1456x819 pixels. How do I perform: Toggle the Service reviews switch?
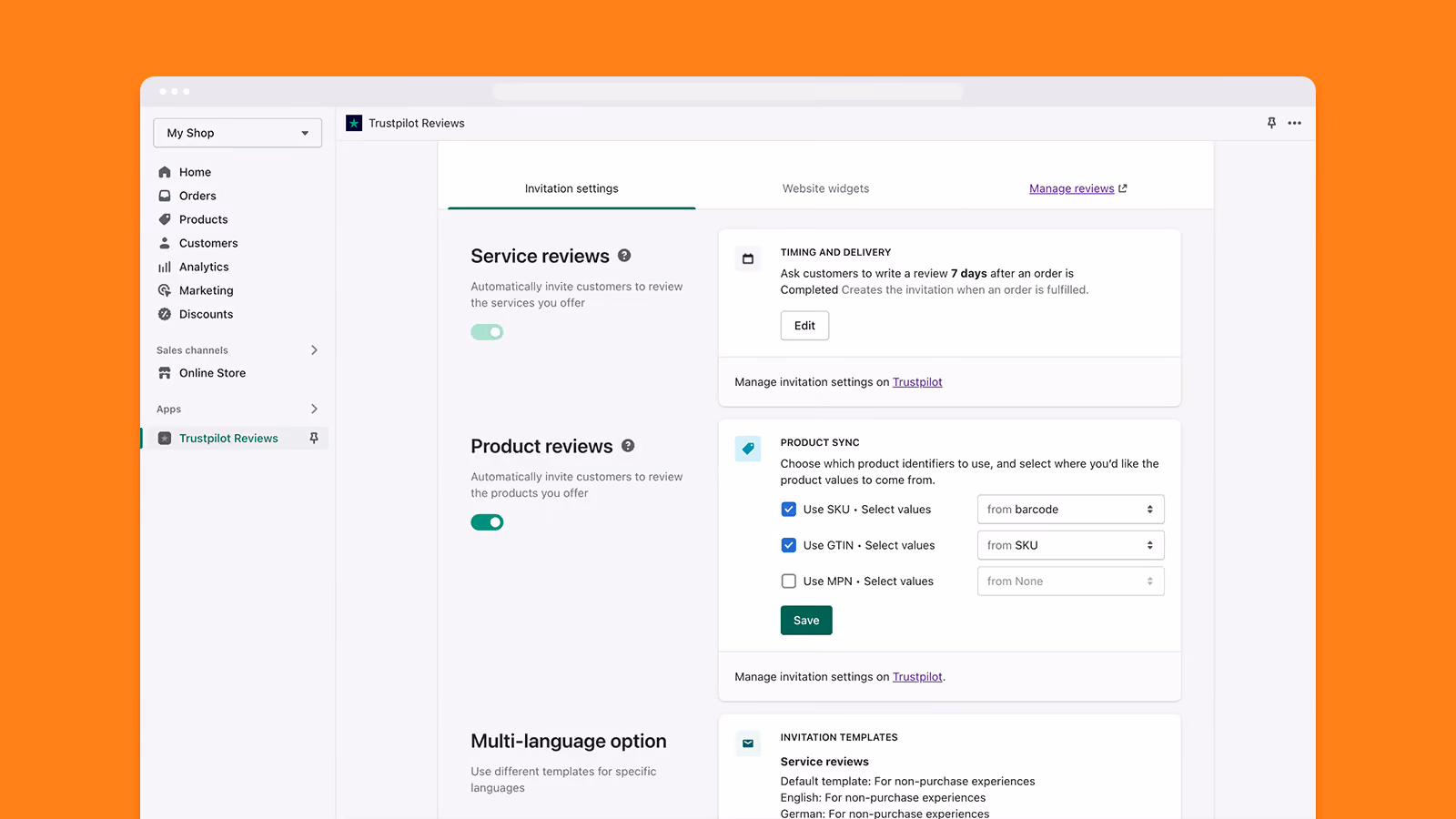(x=487, y=332)
